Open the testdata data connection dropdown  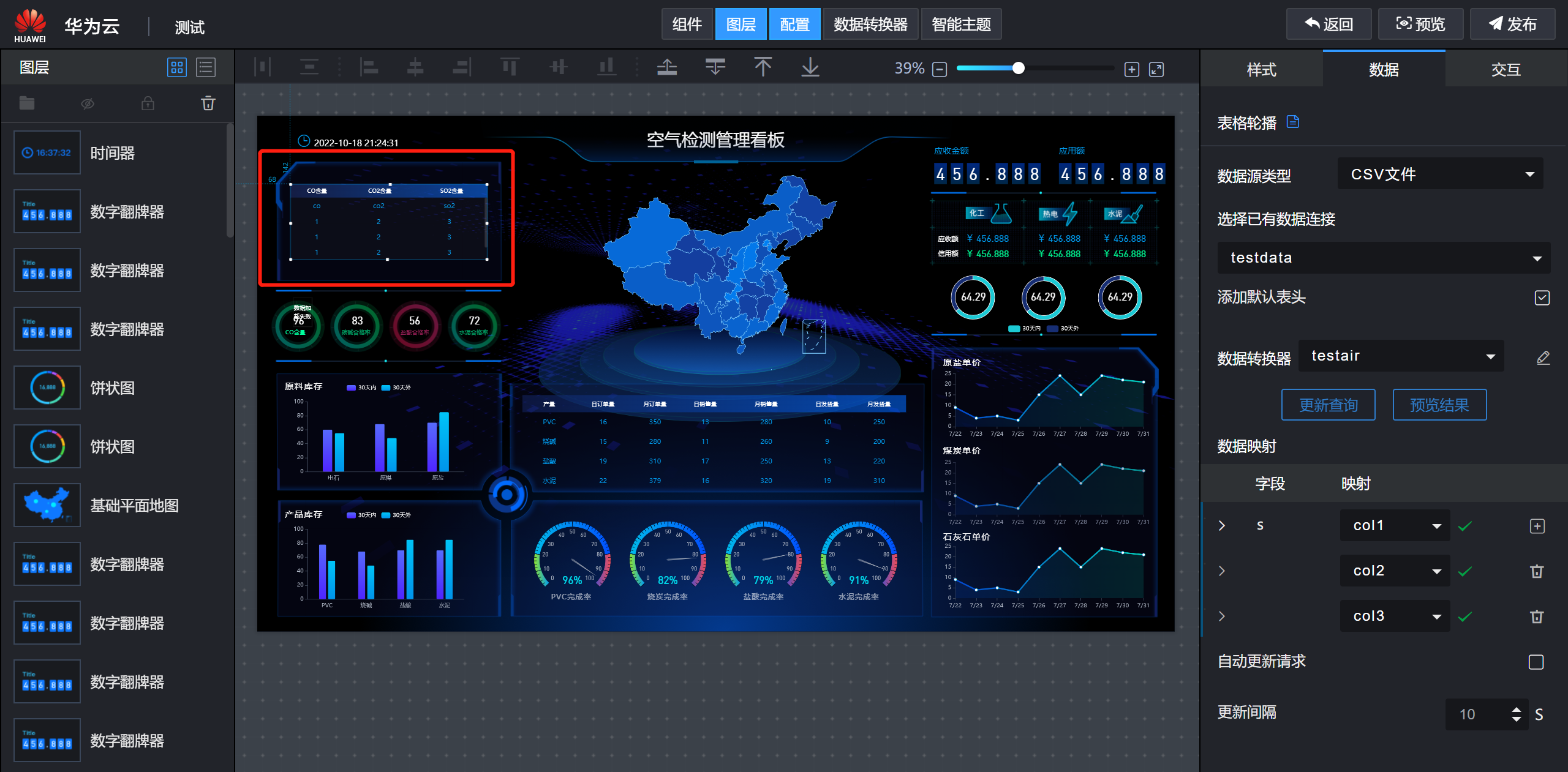(x=1384, y=258)
